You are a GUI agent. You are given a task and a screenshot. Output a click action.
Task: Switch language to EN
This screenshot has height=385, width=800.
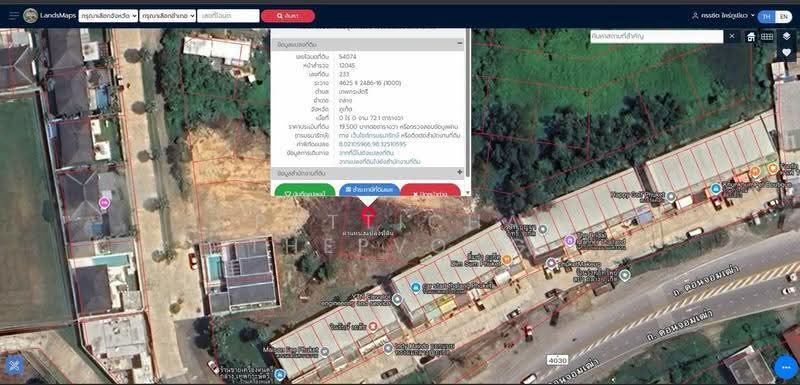pyautogui.click(x=783, y=16)
